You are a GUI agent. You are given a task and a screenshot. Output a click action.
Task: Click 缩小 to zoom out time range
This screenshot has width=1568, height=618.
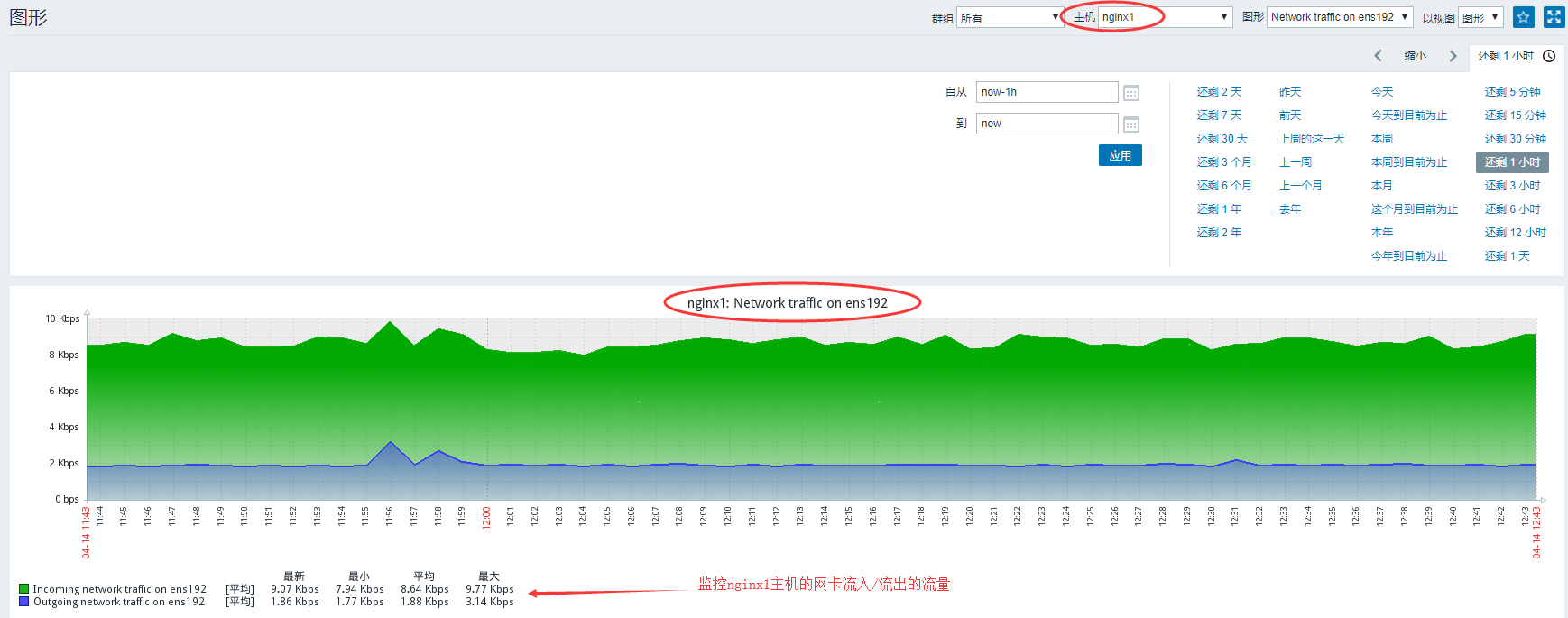pos(1415,56)
